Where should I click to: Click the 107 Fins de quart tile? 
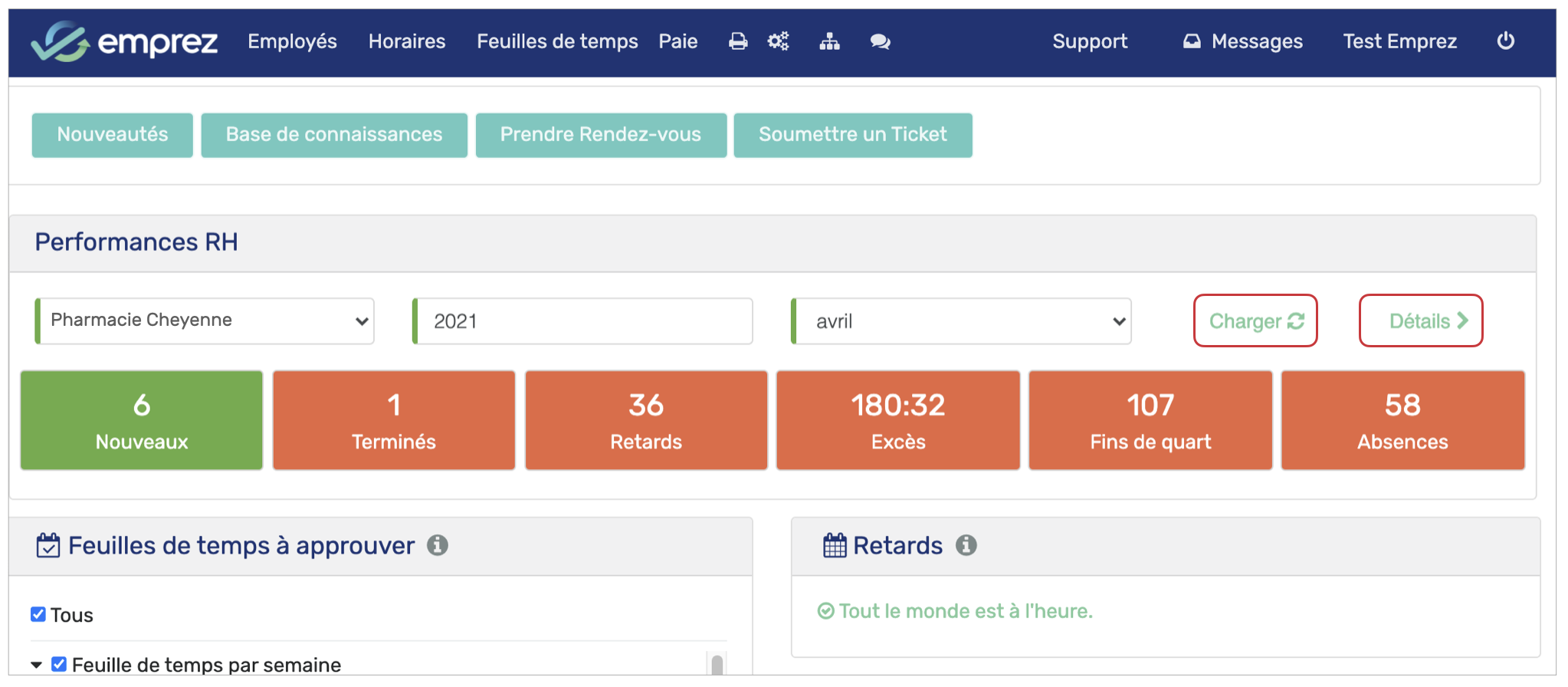[1150, 420]
